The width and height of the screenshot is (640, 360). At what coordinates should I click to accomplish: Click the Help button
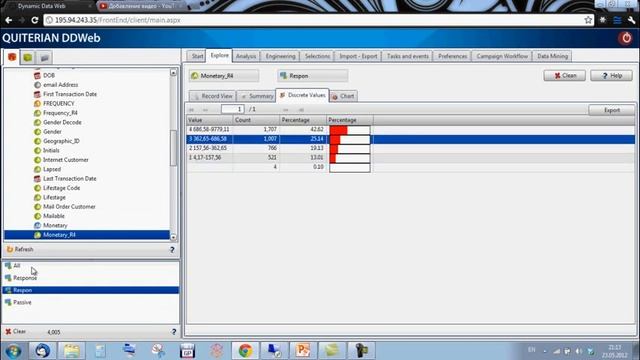pos(611,76)
